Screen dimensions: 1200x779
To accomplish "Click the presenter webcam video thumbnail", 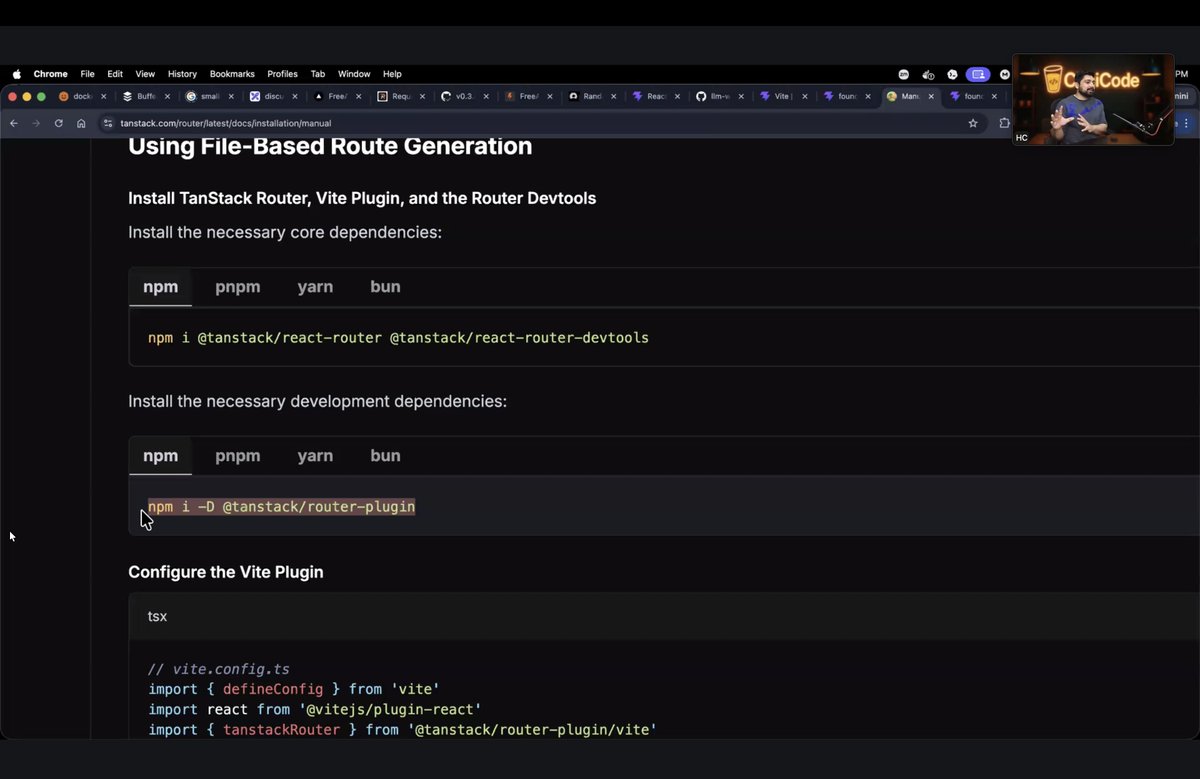I will click(1093, 99).
